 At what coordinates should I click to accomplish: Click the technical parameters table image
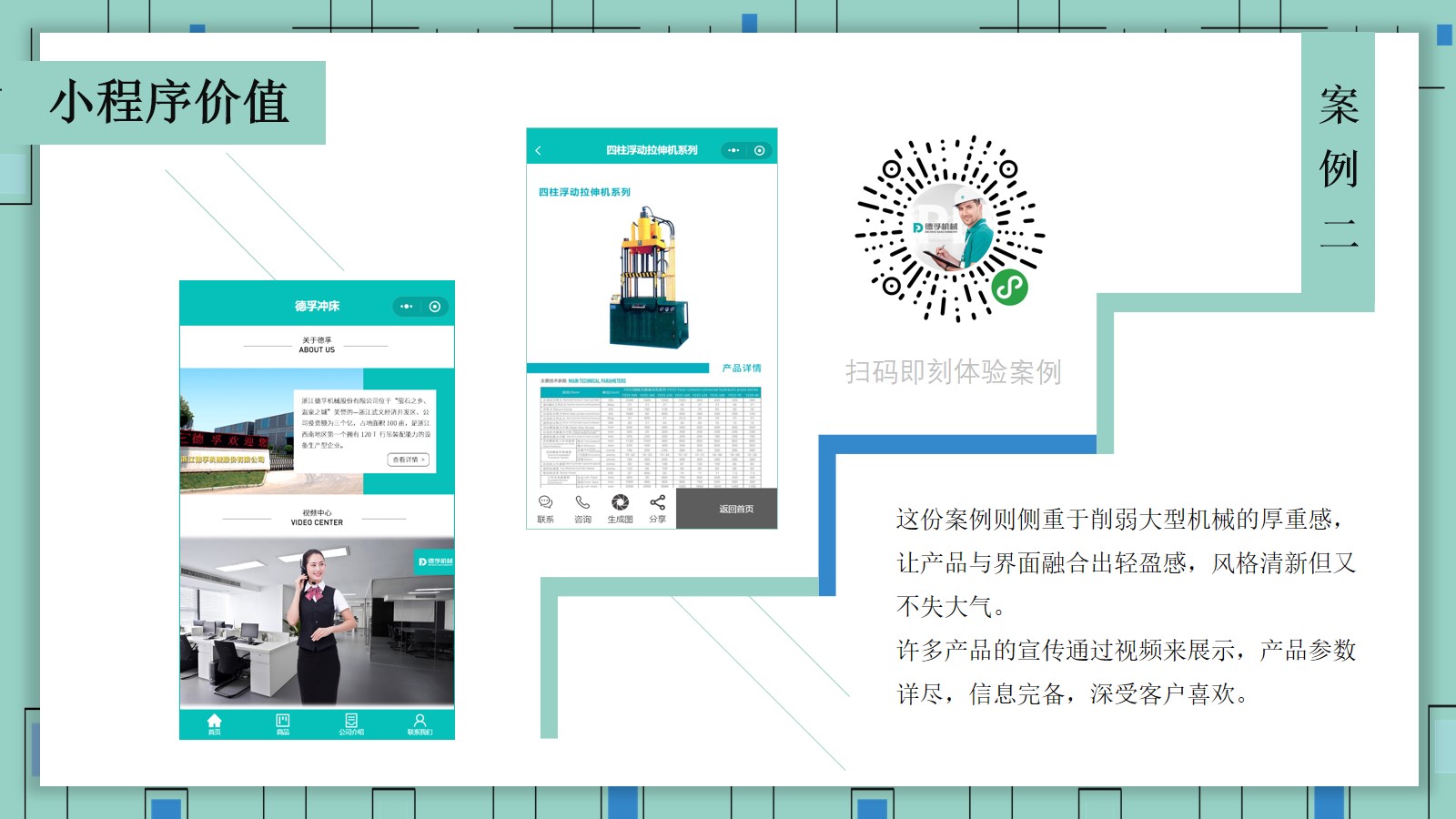click(x=651, y=435)
